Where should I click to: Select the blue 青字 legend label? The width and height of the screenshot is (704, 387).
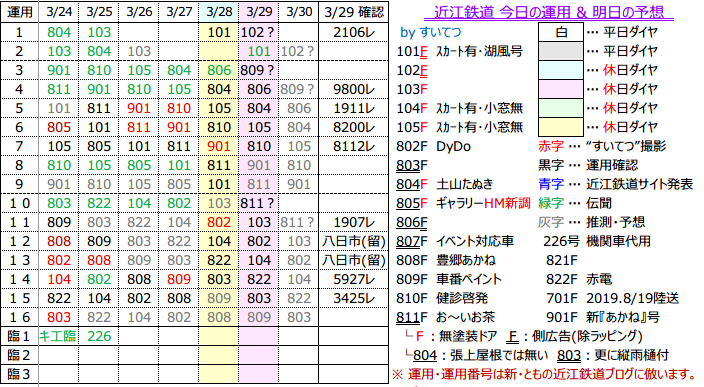551,184
